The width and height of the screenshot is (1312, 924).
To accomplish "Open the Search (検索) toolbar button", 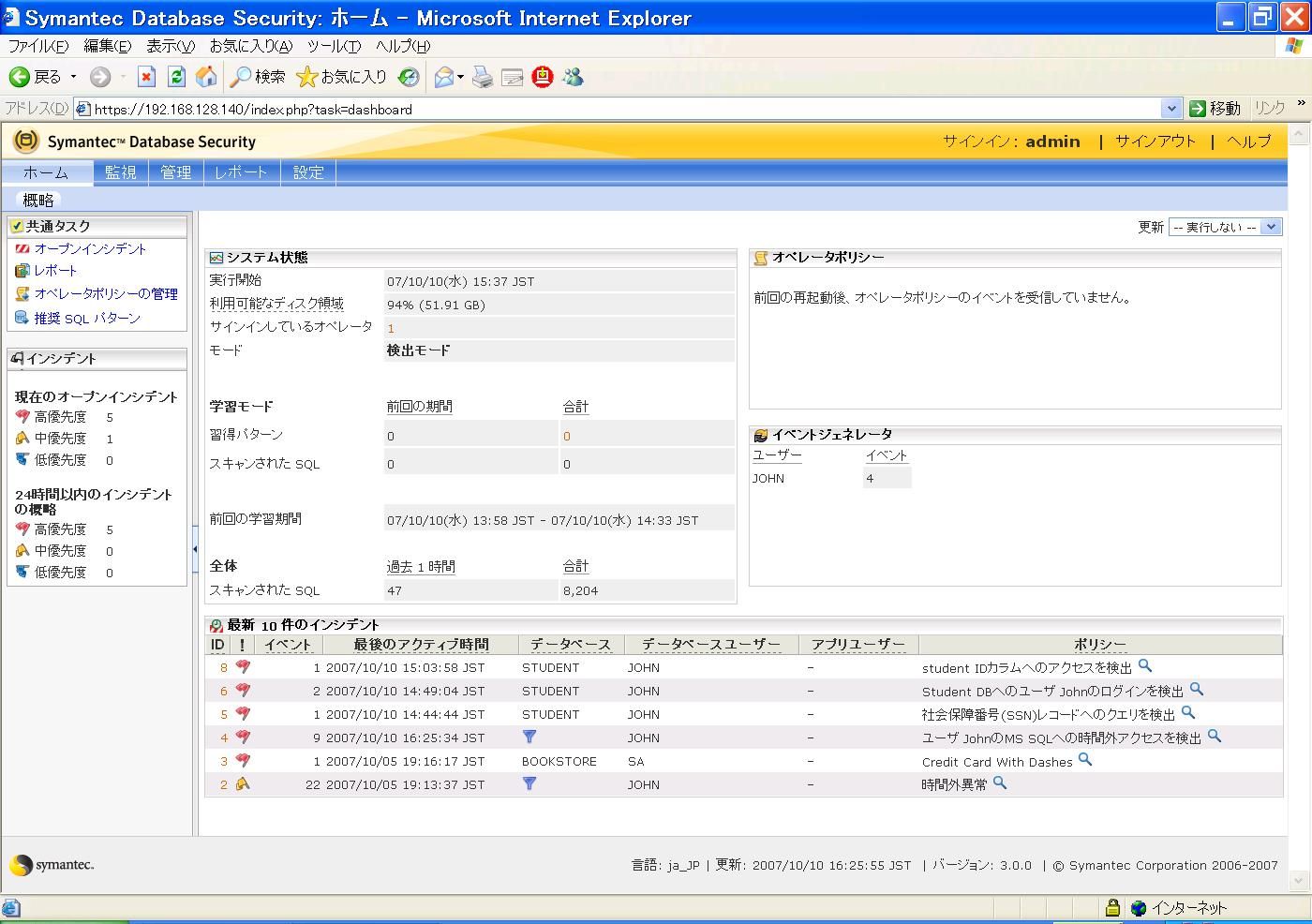I will click(258, 77).
